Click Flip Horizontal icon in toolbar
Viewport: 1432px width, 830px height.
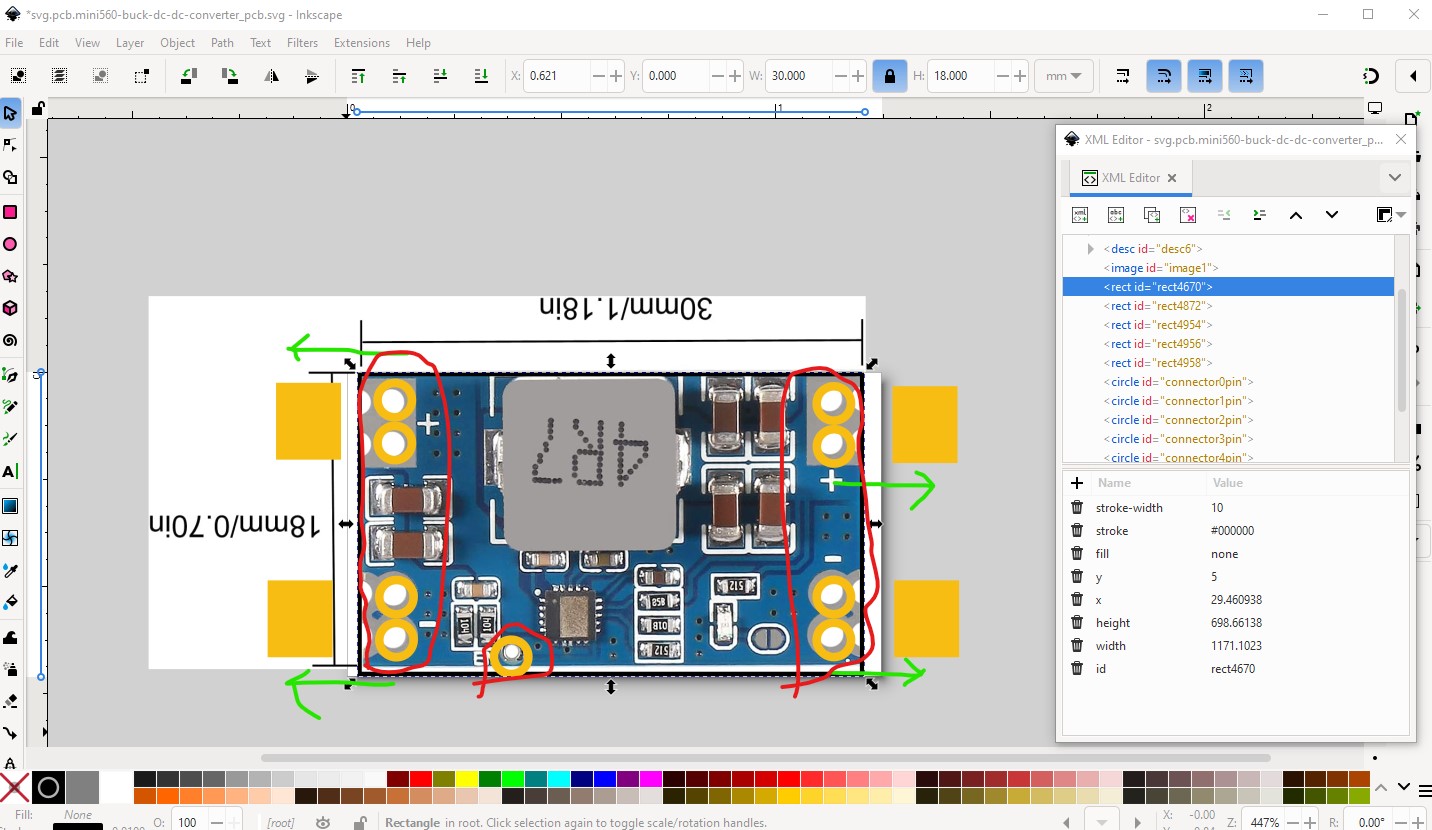coord(271,76)
